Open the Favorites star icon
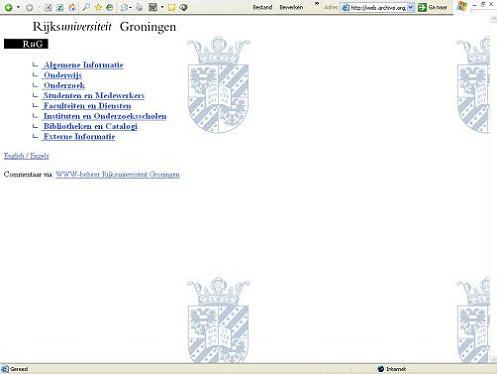 click(98, 7)
